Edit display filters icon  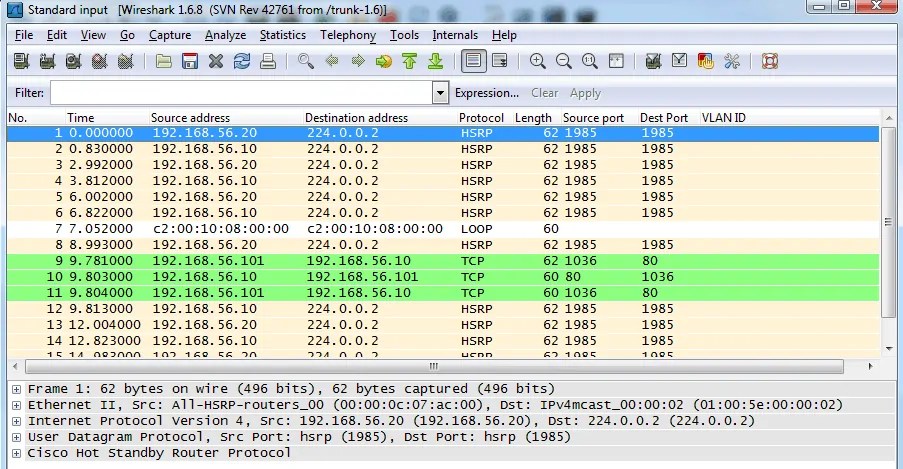[680, 61]
